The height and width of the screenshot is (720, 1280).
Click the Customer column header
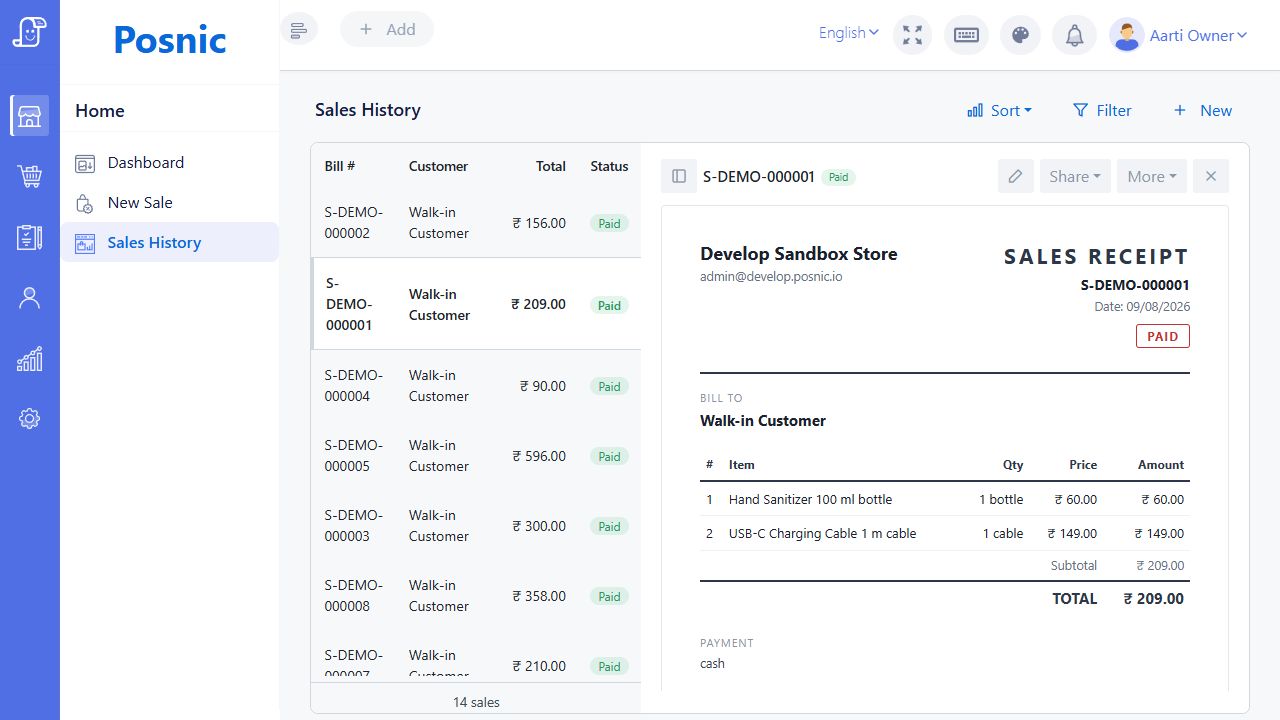438,166
